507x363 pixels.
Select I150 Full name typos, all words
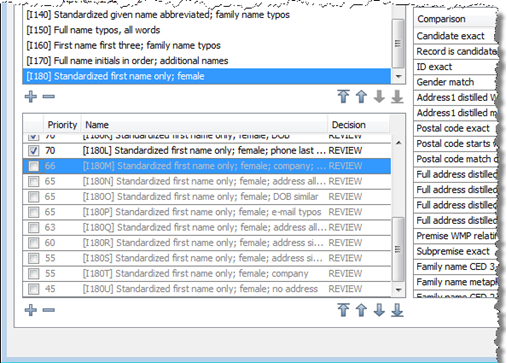207,30
